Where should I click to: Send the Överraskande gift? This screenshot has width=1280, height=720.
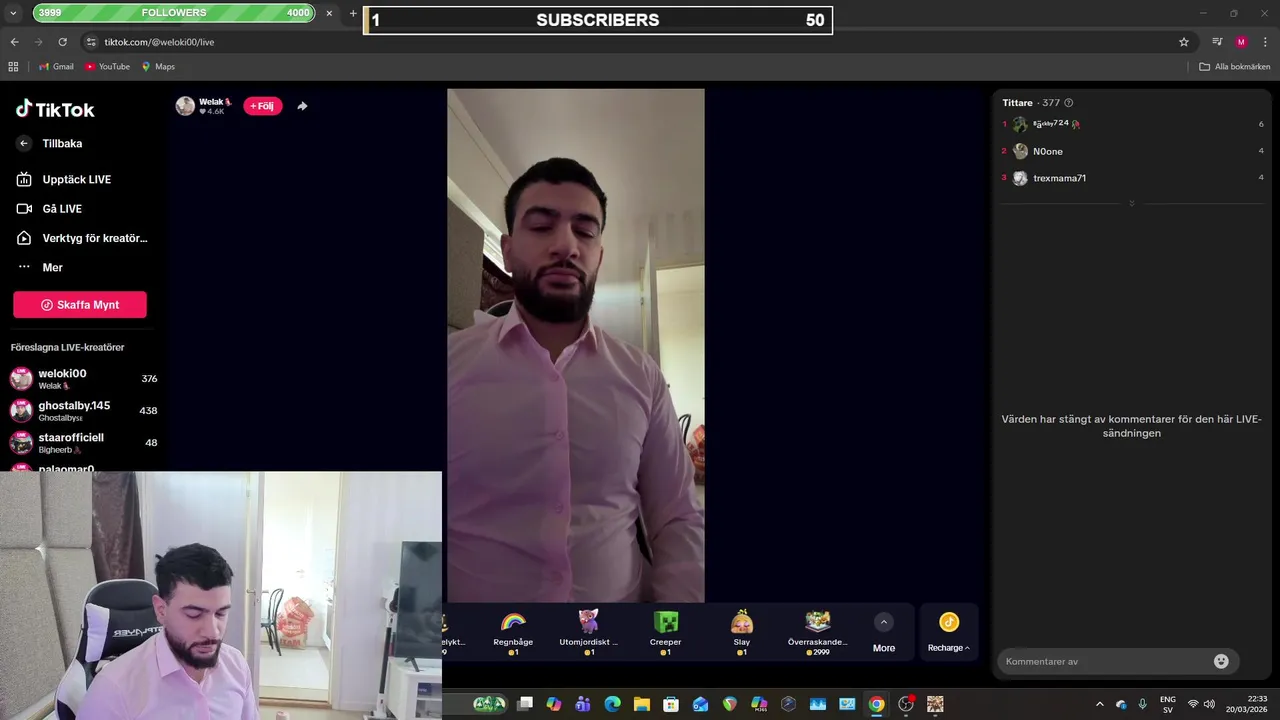818,632
